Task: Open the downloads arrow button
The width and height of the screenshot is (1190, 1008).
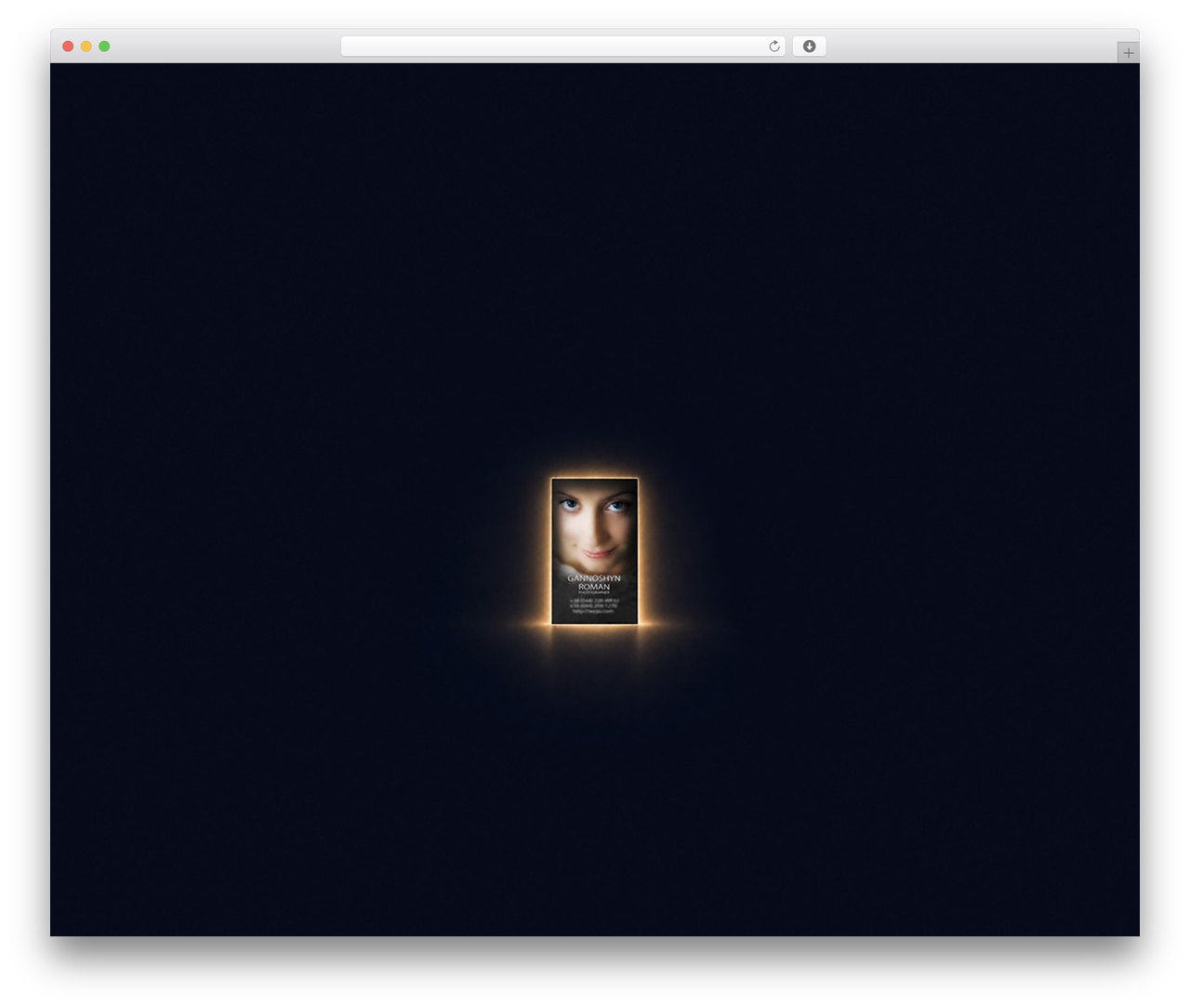Action: point(809,46)
